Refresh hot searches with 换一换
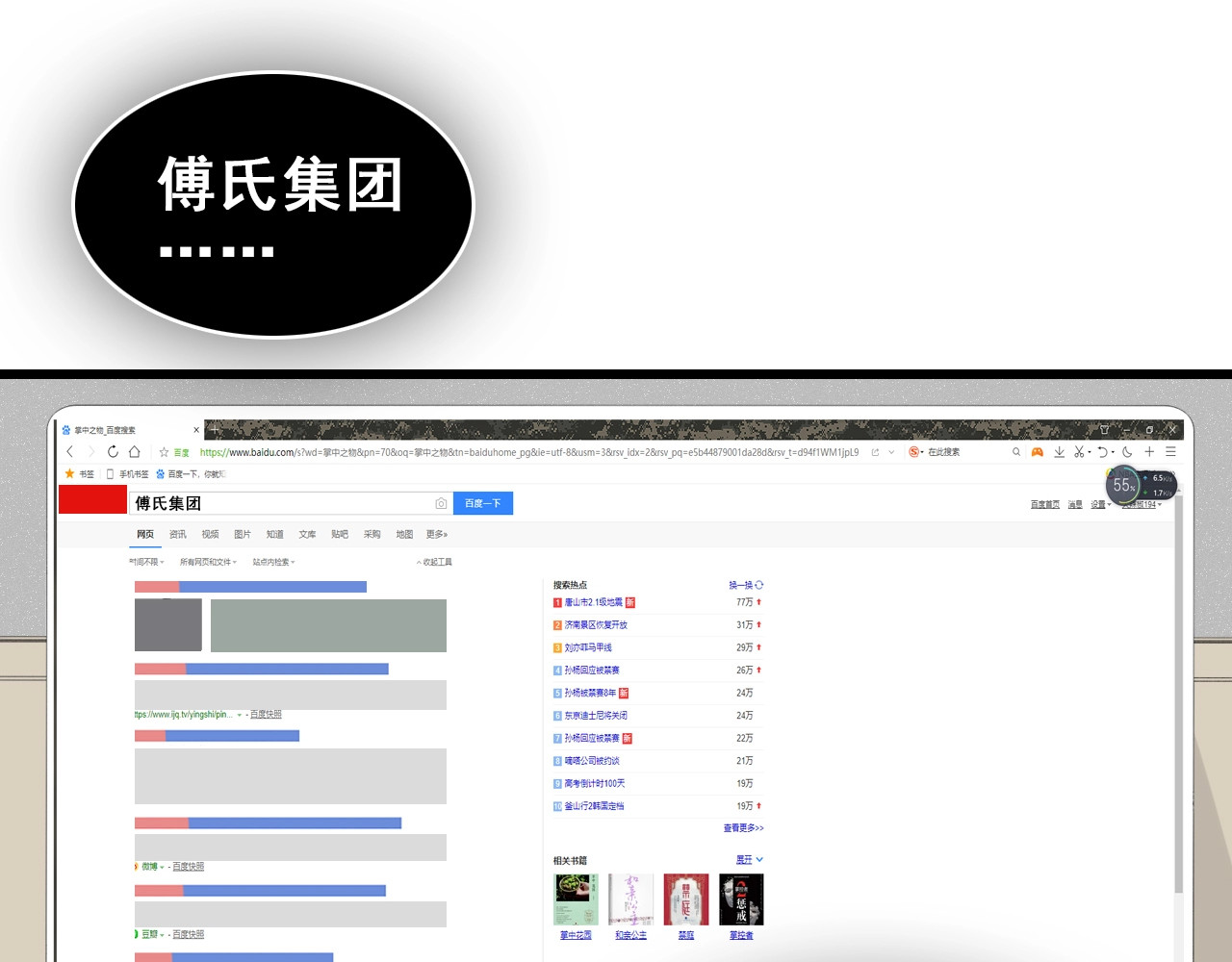The height and width of the screenshot is (962, 1232). click(746, 585)
